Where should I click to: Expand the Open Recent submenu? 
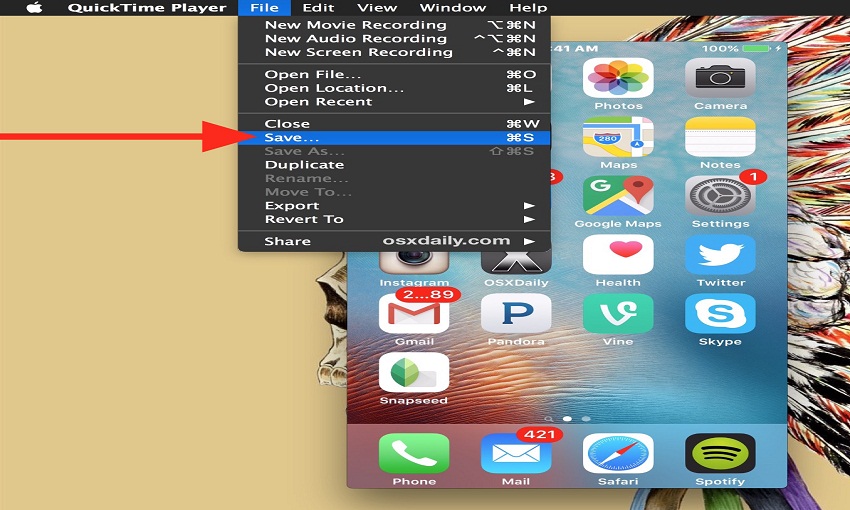[x=394, y=101]
